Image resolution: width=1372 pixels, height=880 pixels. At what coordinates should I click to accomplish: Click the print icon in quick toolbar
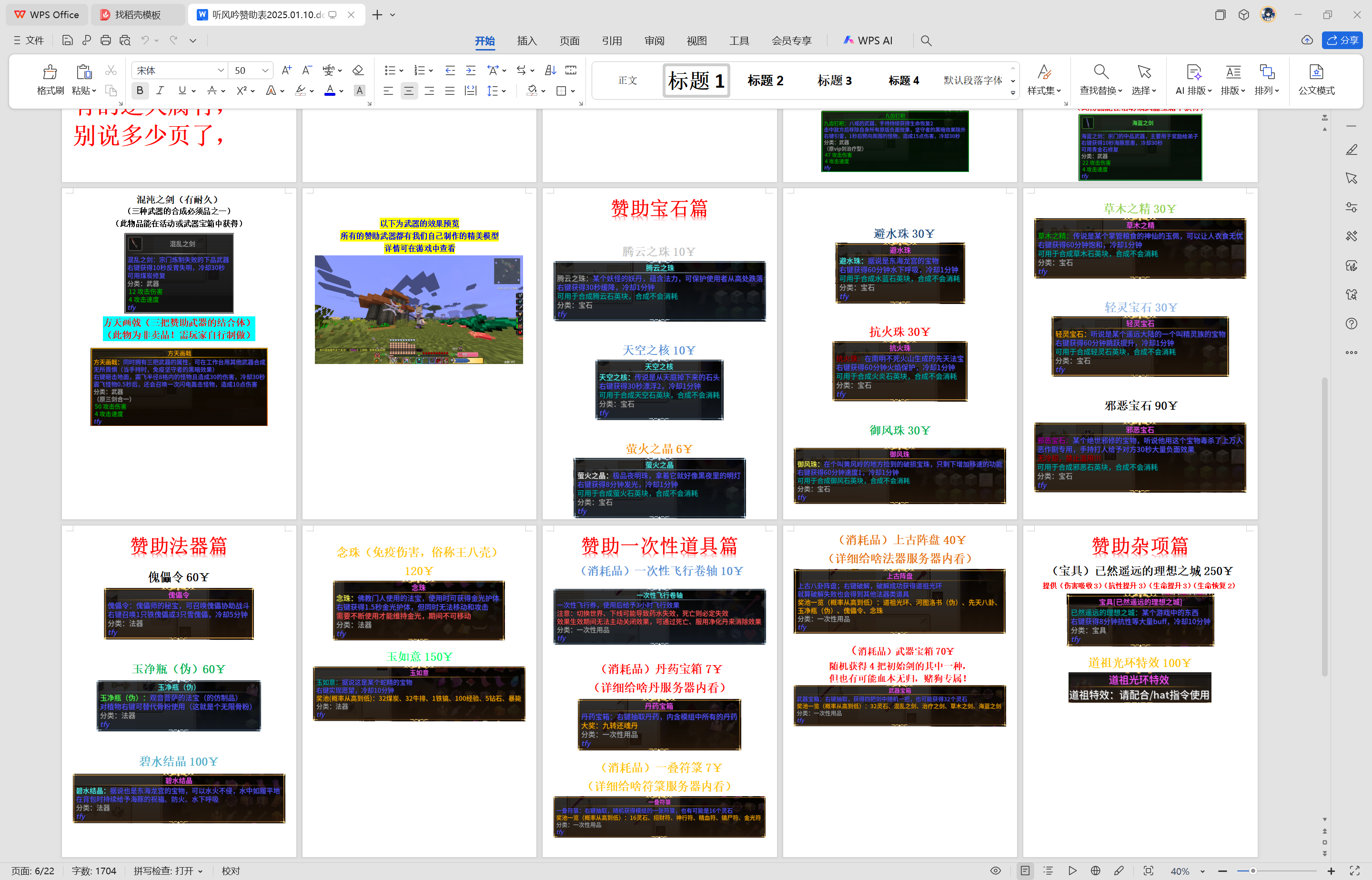(105, 40)
